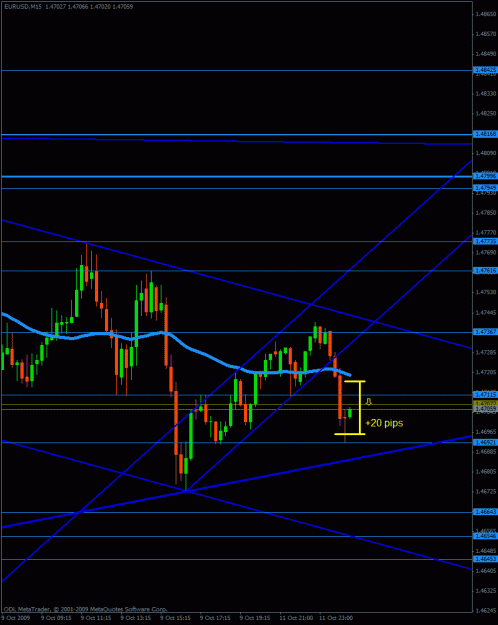
Task: Click the yellow 1.47077 price tag
Action: point(485,404)
